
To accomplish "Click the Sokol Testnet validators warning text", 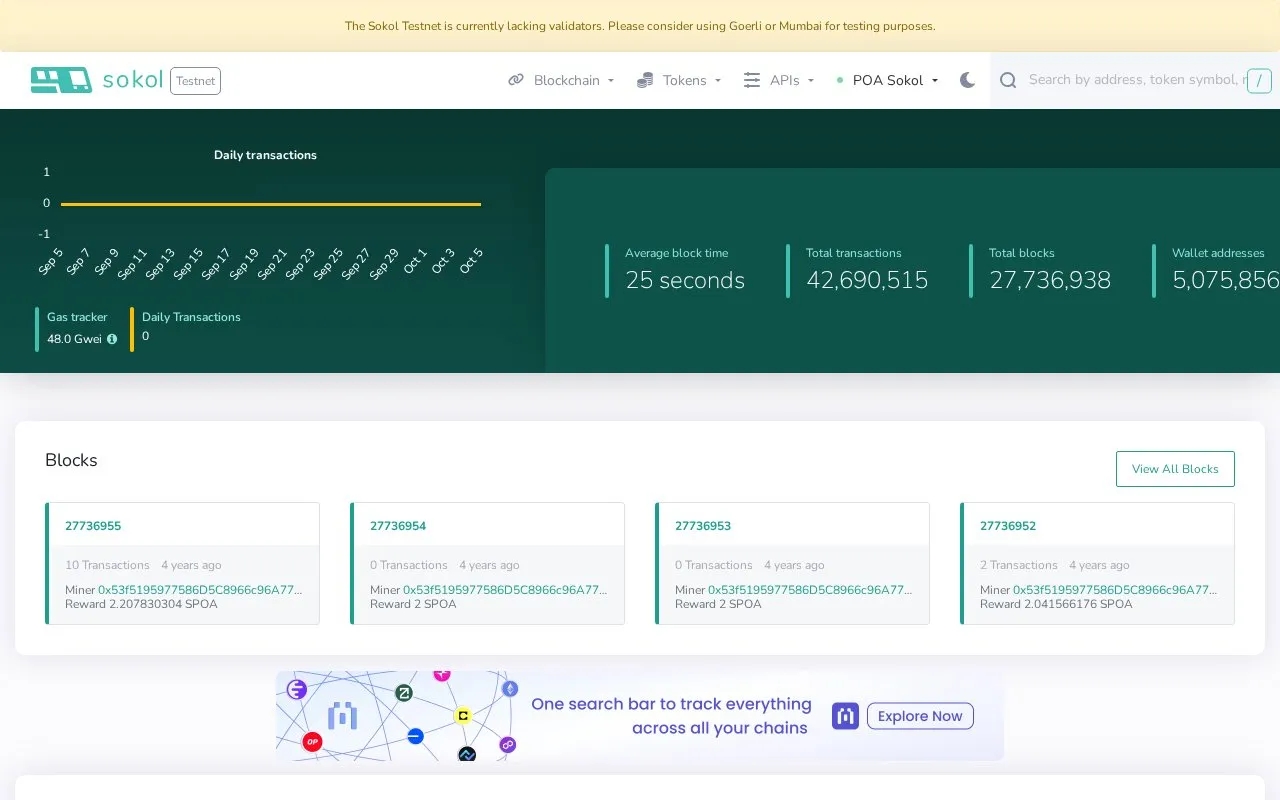I will [x=640, y=26].
